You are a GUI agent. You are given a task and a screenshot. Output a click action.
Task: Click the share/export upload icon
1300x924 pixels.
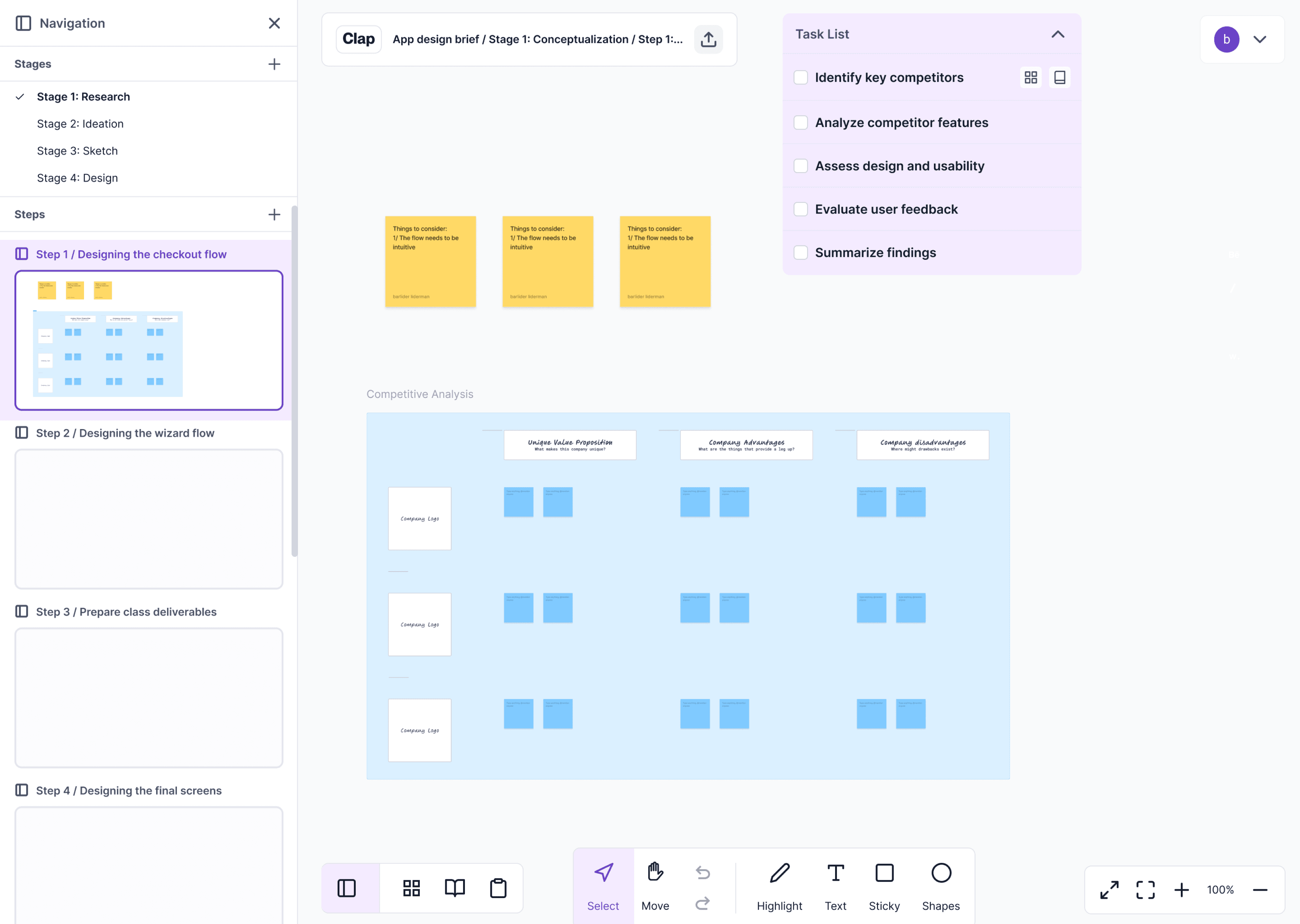click(708, 39)
